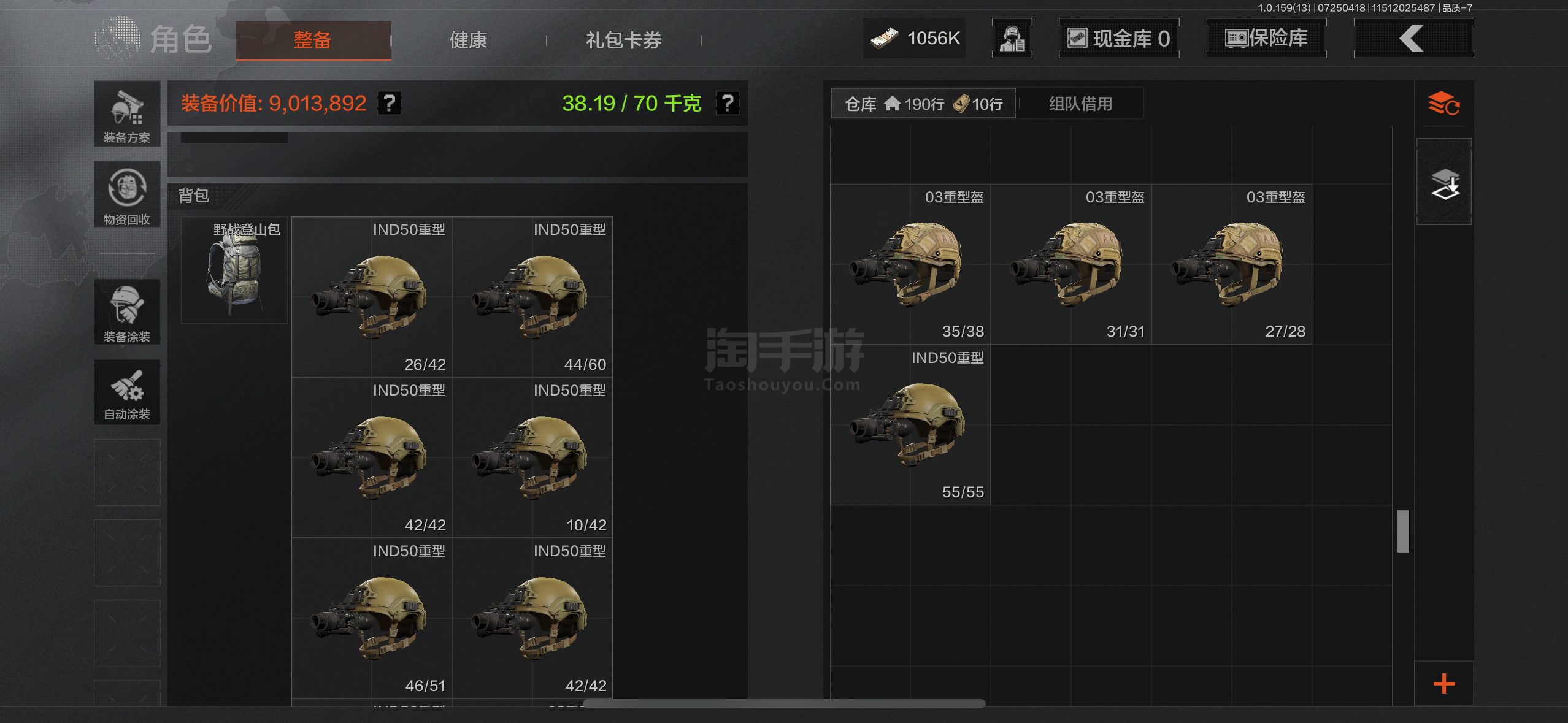Click the question mark next to 装备价值
Viewport: 1568px width, 723px height.
390,103
